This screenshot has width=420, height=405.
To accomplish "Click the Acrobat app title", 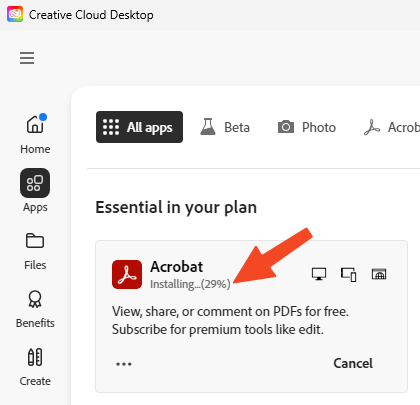I will coord(176,267).
